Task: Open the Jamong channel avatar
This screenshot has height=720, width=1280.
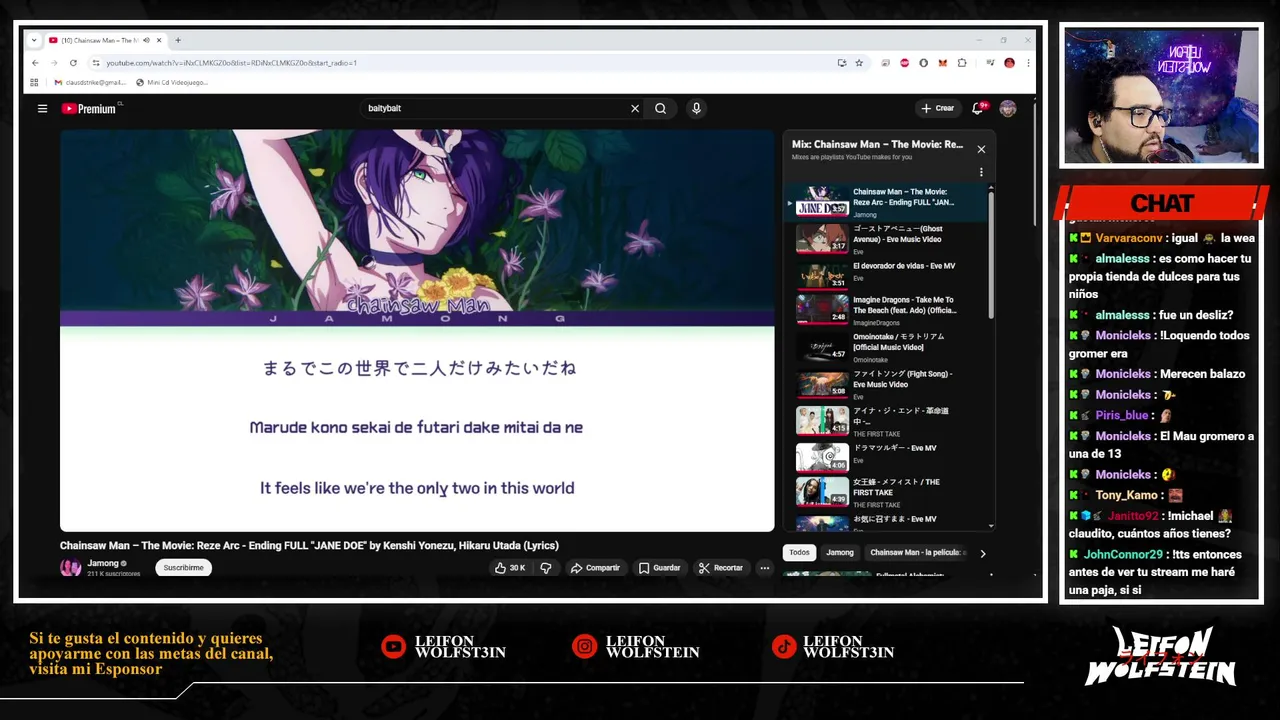Action: [71, 568]
